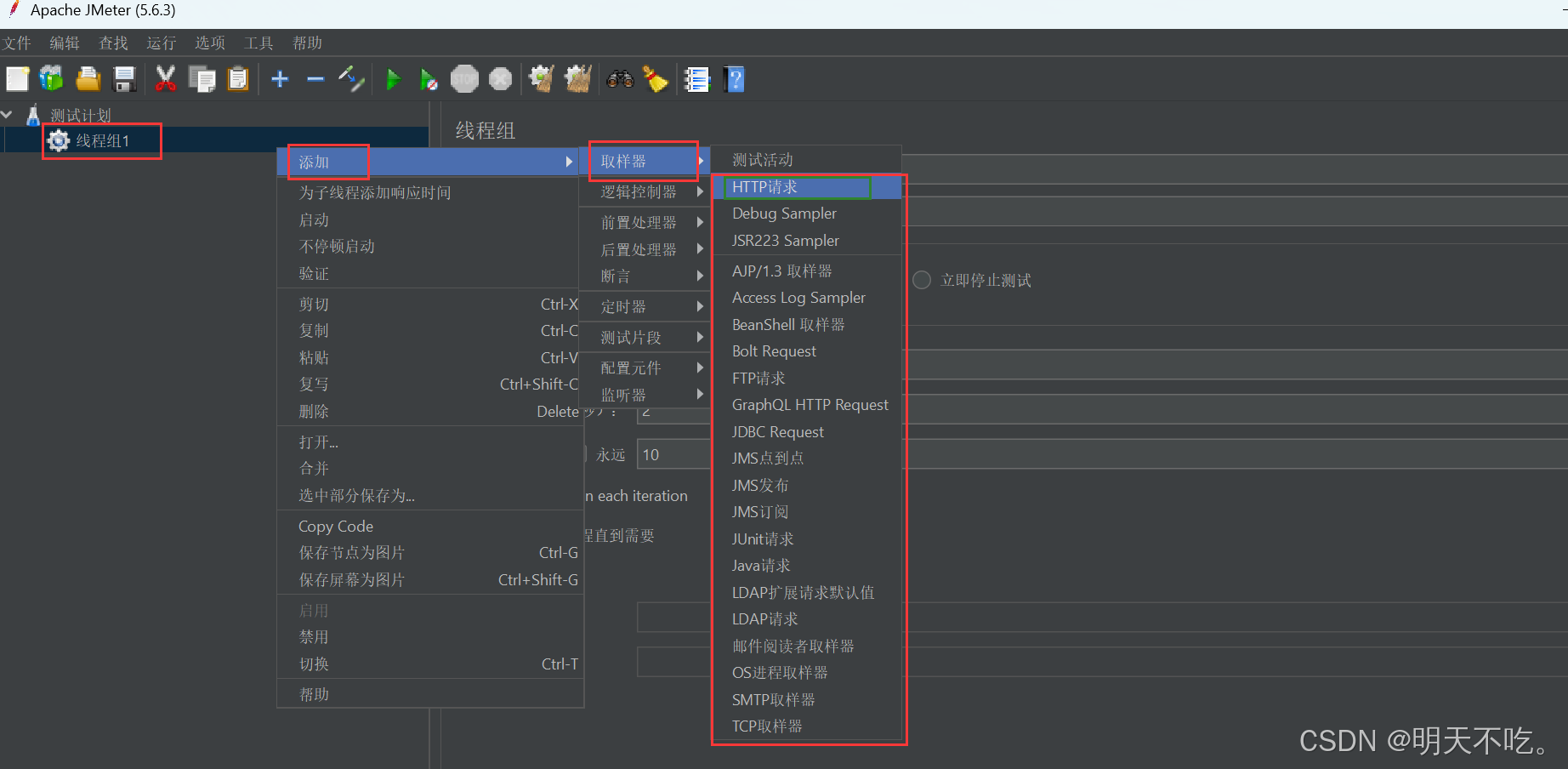This screenshot has width=1568, height=769.
Task: Click the Help question mark icon
Action: 734,79
